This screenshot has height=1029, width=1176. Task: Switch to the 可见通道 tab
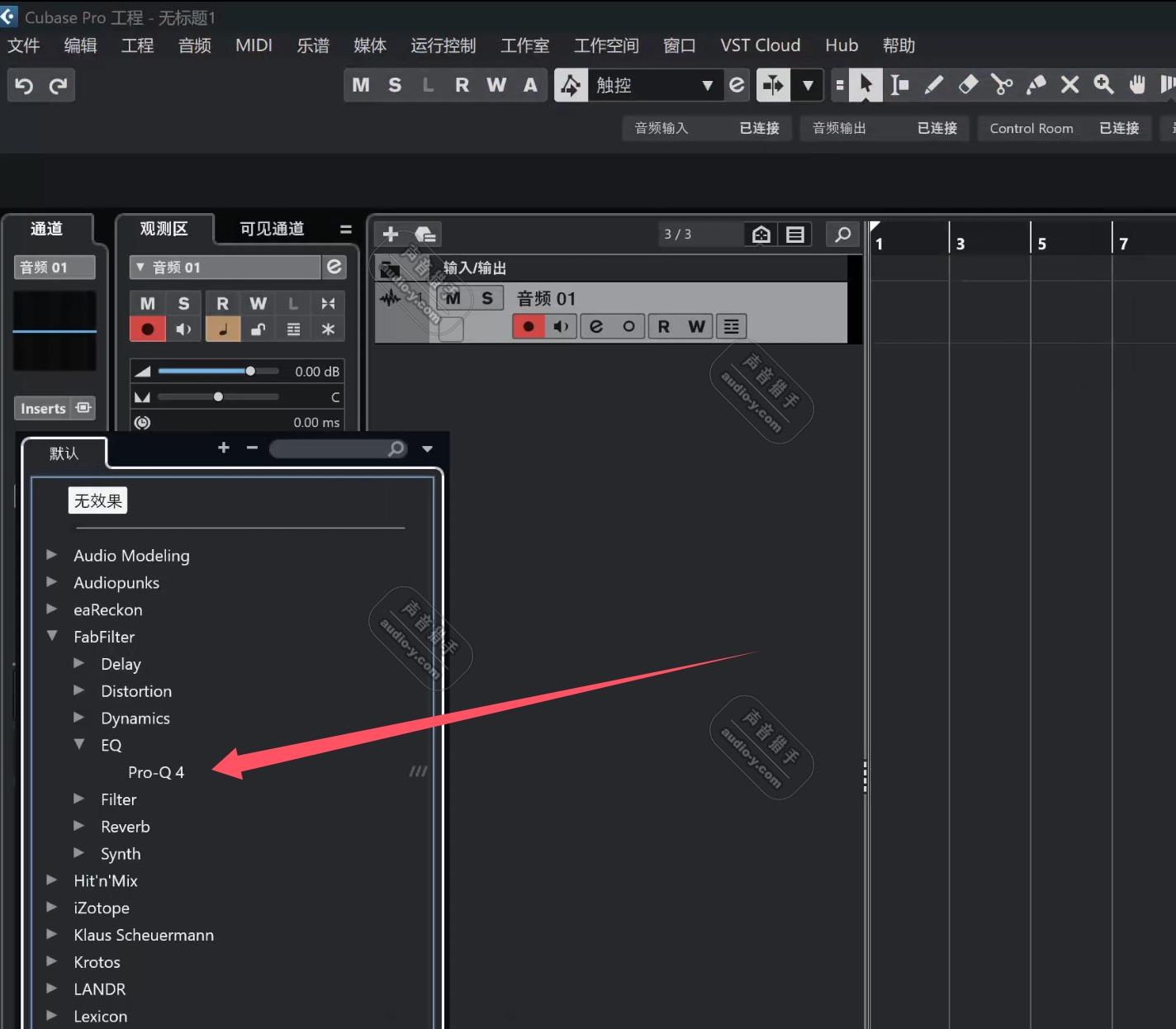click(272, 229)
